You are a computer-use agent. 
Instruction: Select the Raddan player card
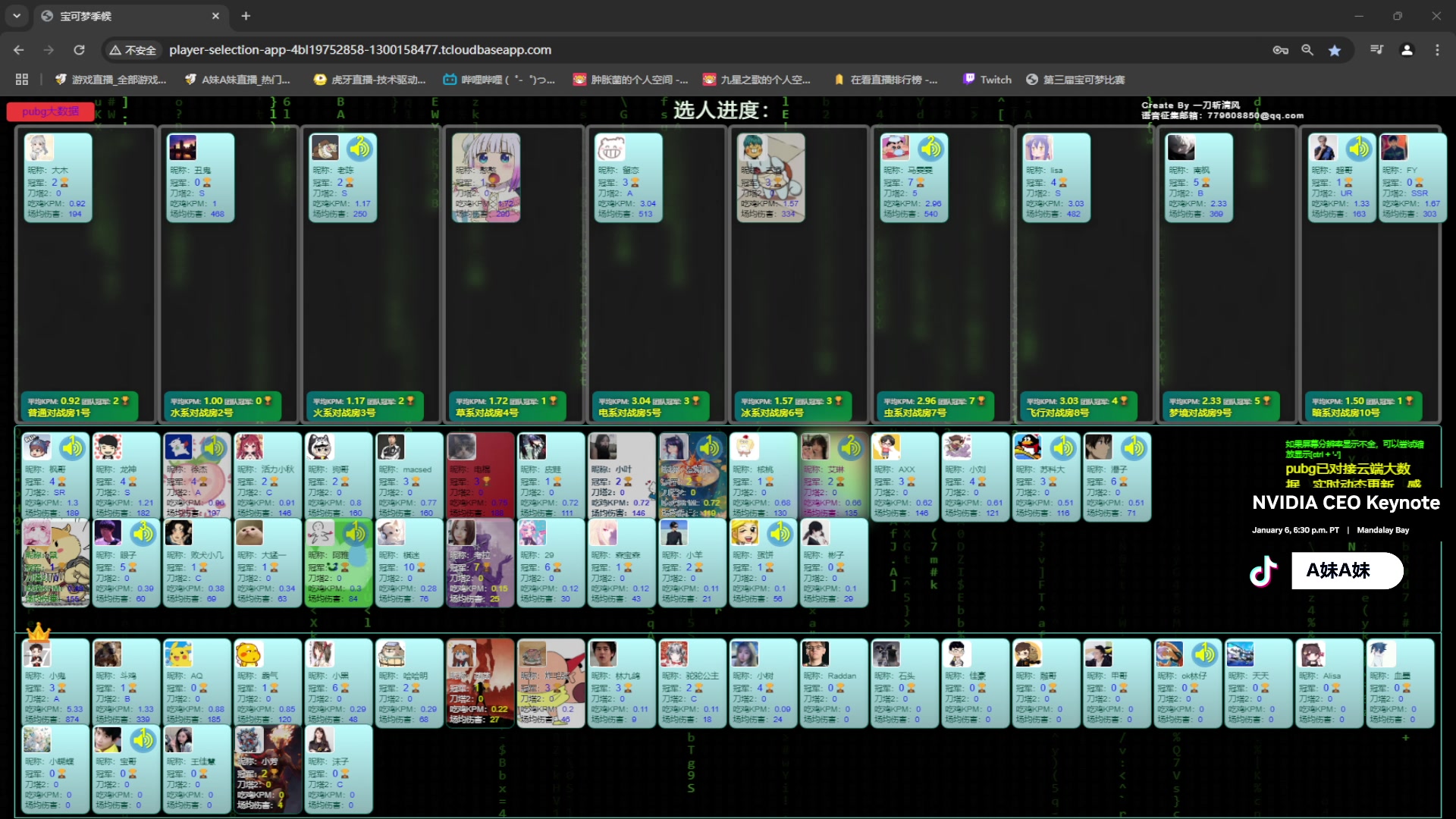click(x=835, y=683)
